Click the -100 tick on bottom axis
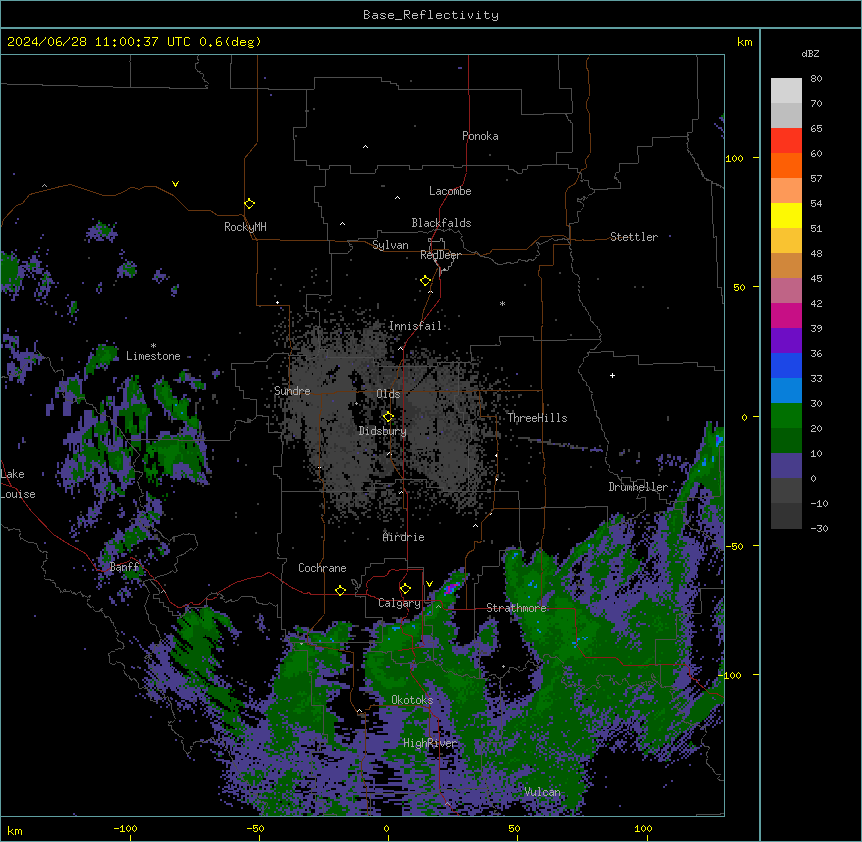Viewport: 862px width, 842px height. tap(125, 828)
